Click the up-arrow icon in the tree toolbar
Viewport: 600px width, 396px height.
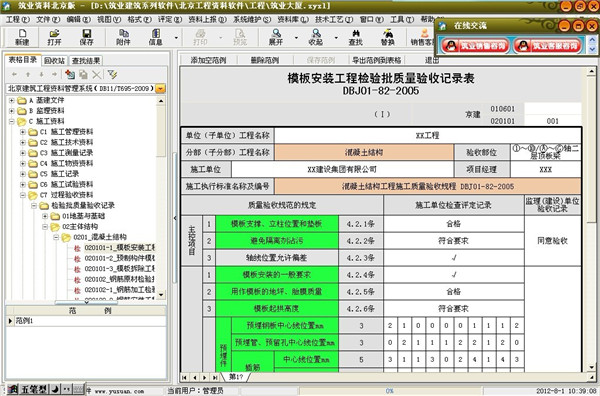pyautogui.click(x=28, y=74)
